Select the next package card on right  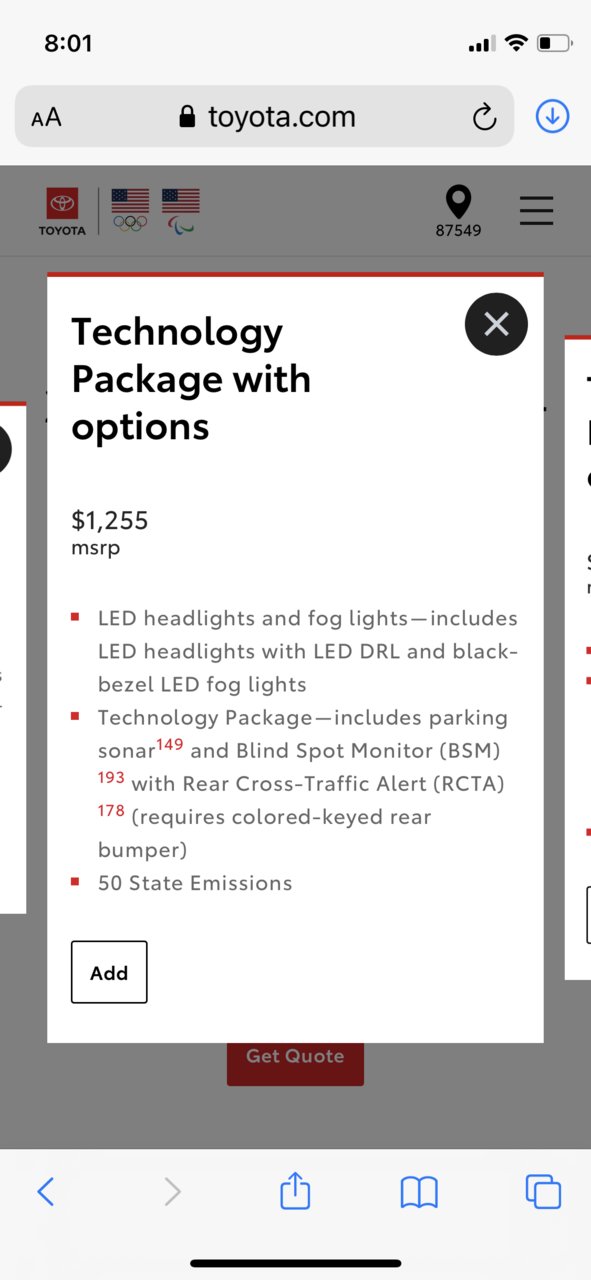click(578, 658)
